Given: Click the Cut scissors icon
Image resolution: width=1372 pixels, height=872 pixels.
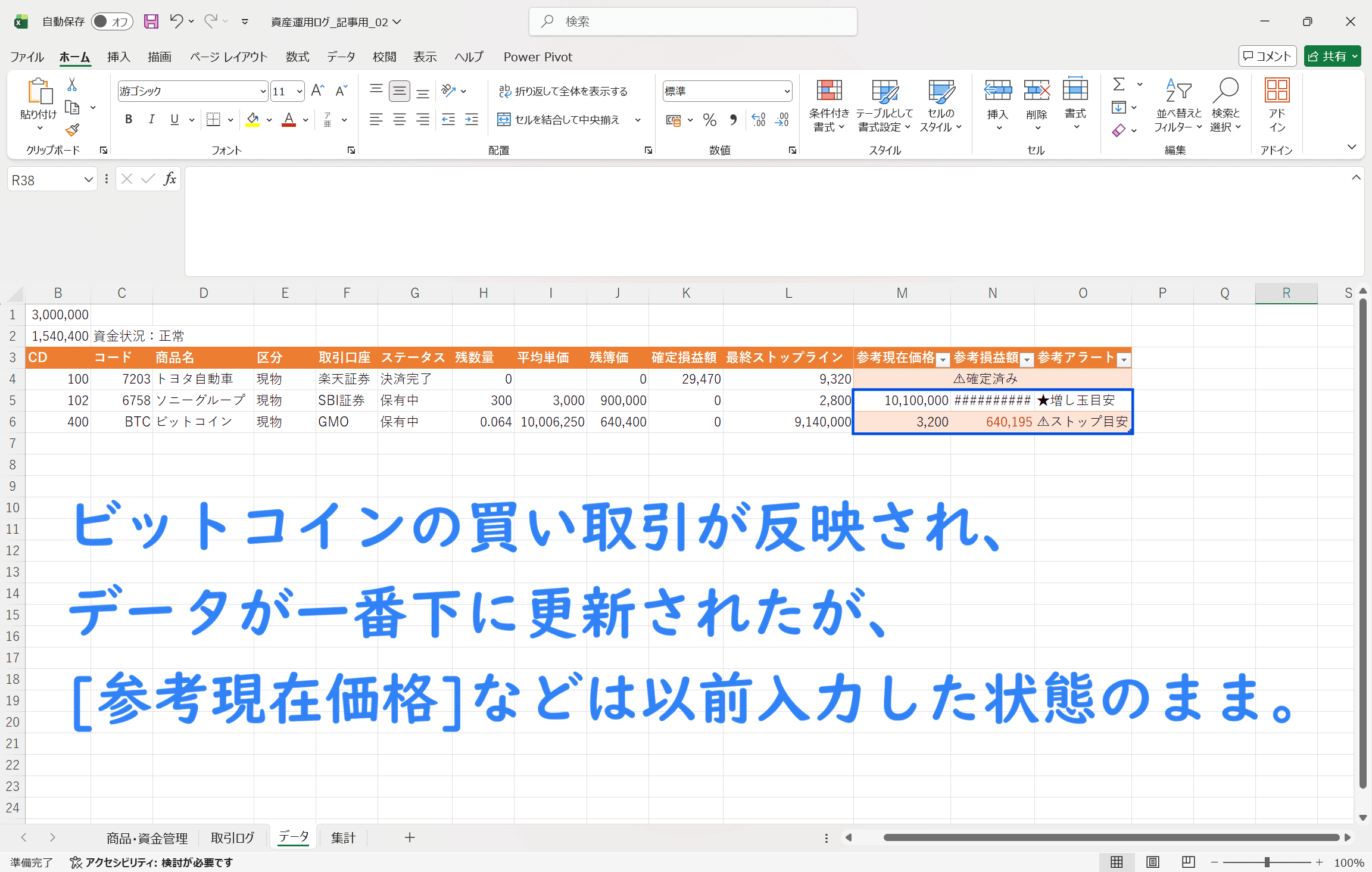Looking at the screenshot, I should [72, 85].
